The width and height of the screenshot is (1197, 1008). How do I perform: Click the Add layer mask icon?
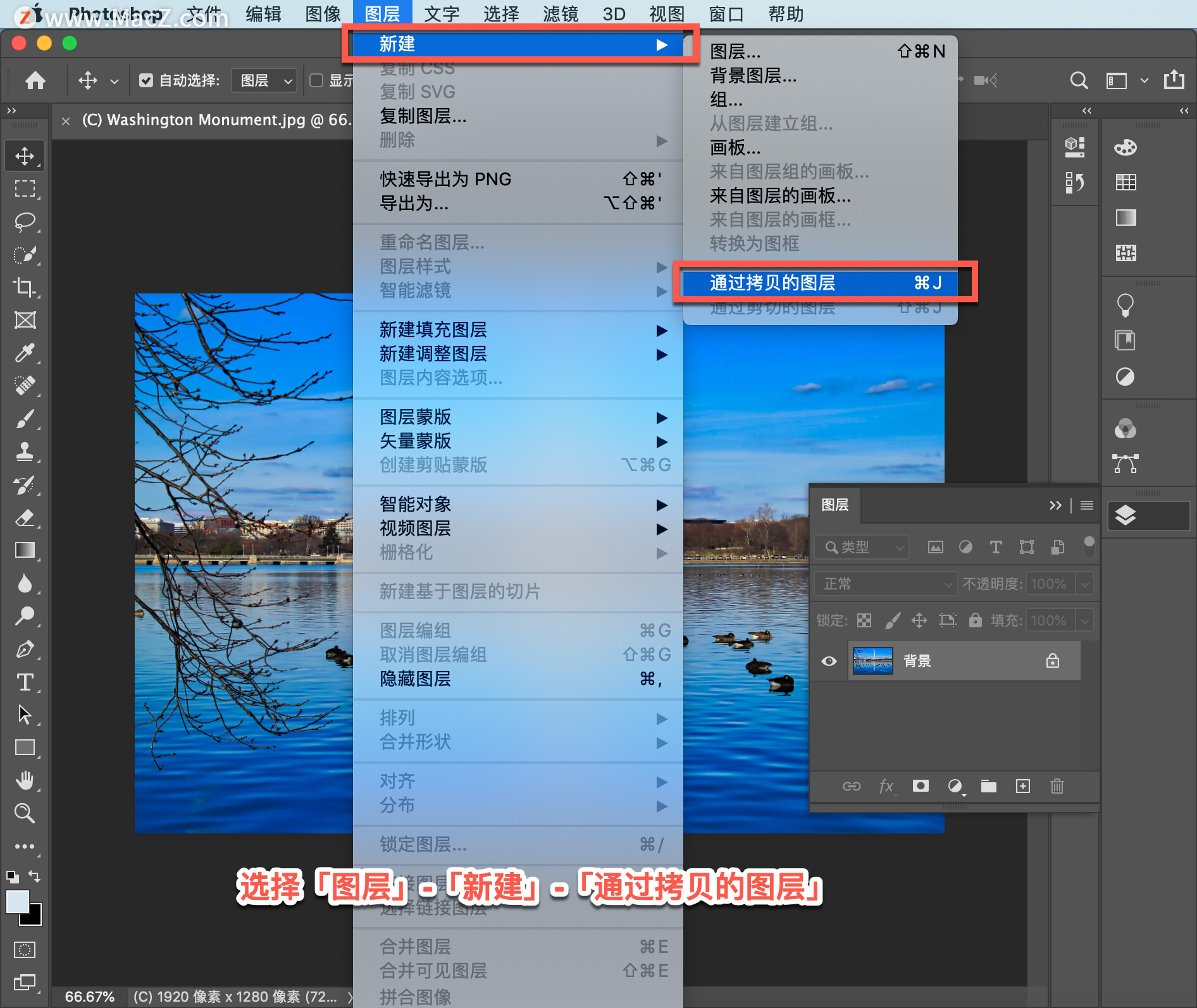coord(921,786)
